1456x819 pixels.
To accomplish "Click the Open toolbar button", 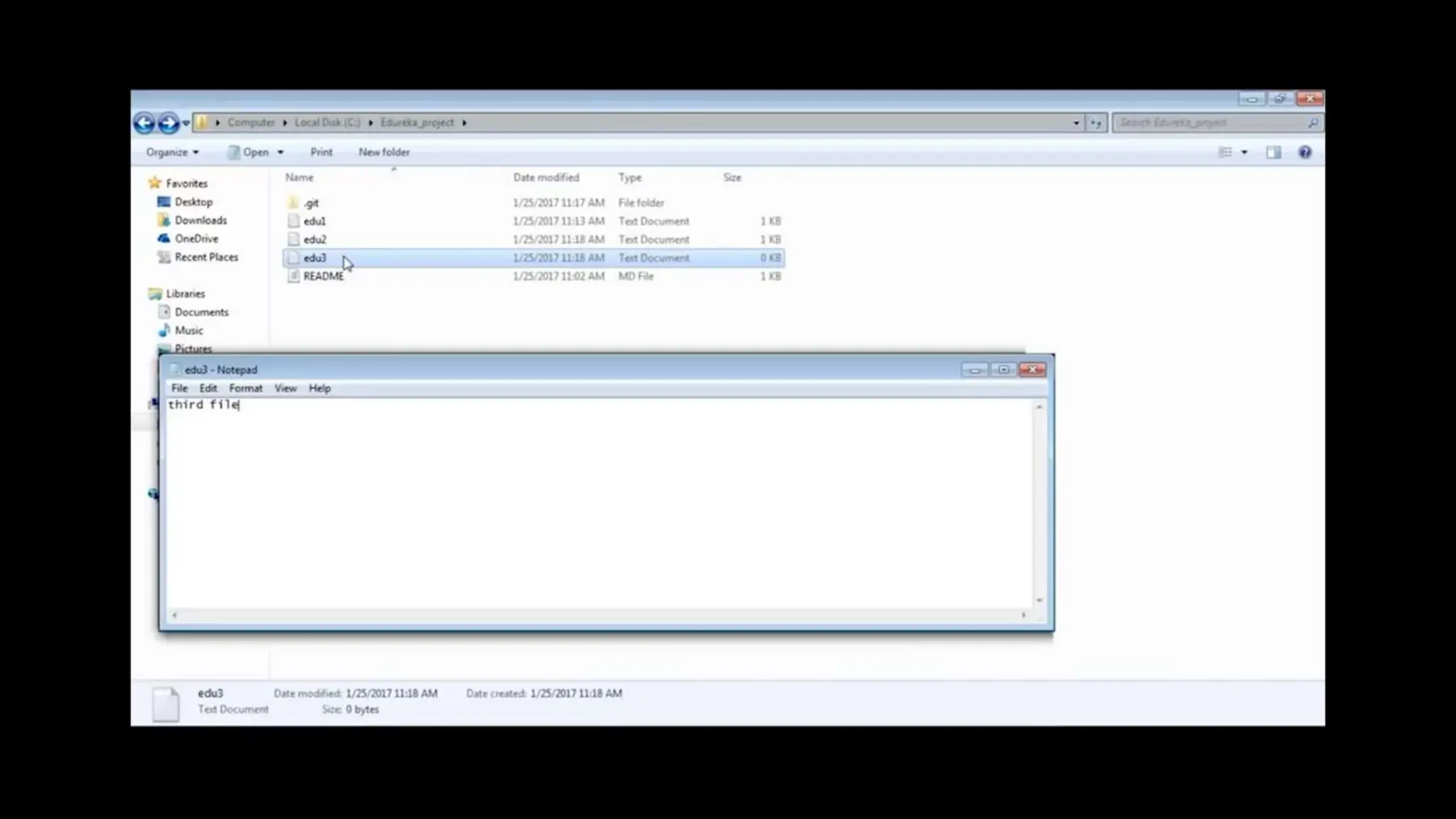I will click(248, 152).
